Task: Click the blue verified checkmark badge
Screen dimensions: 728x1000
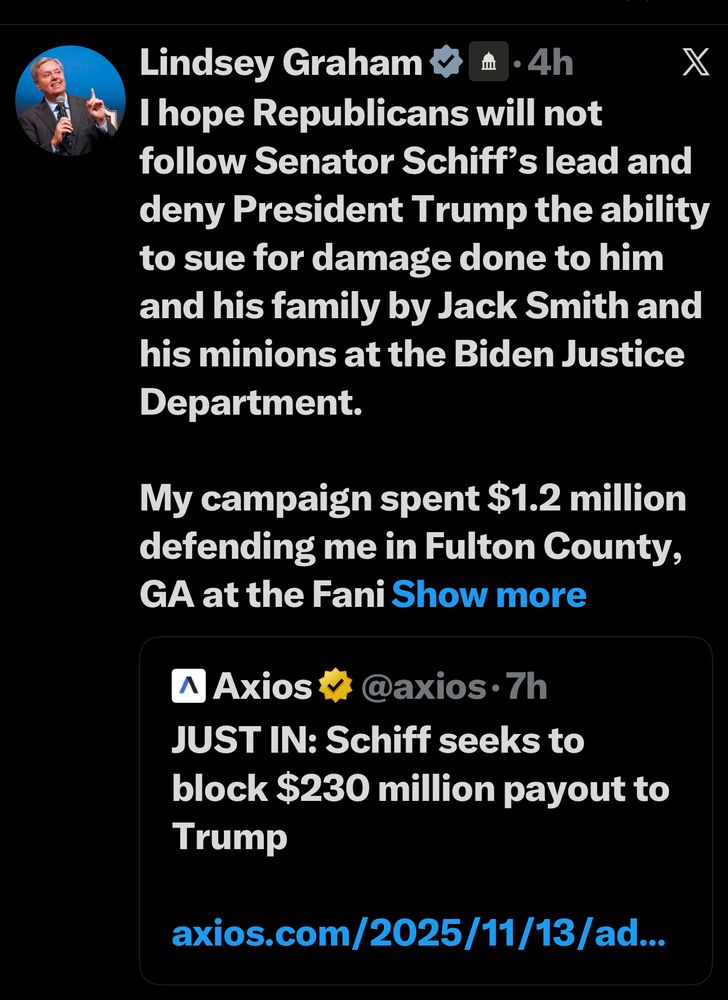Action: (x=445, y=64)
